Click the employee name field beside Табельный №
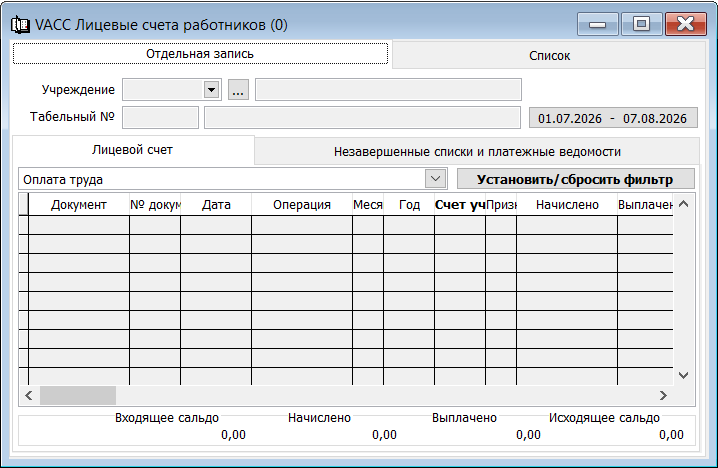This screenshot has width=718, height=468. [362, 118]
